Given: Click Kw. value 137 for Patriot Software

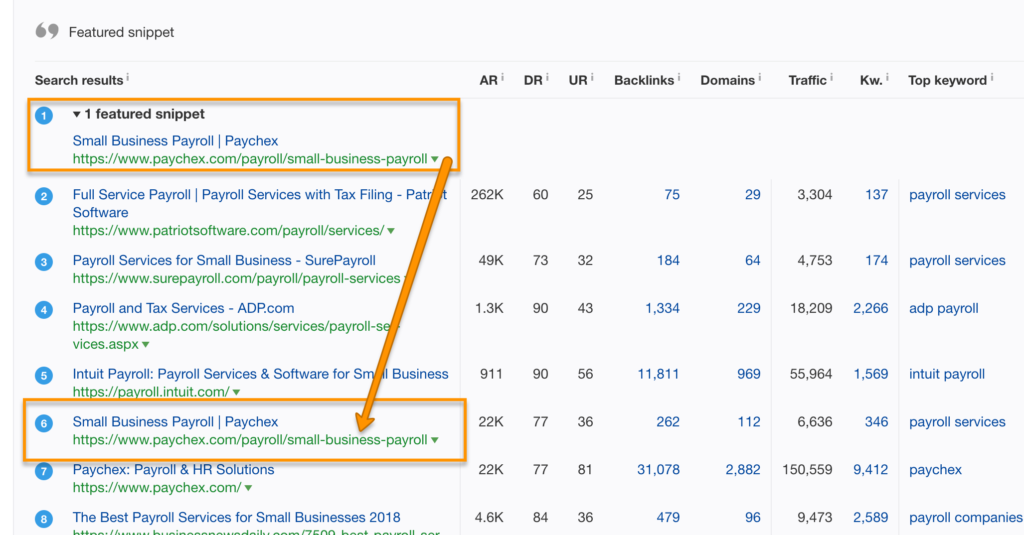Looking at the screenshot, I should pos(876,195).
